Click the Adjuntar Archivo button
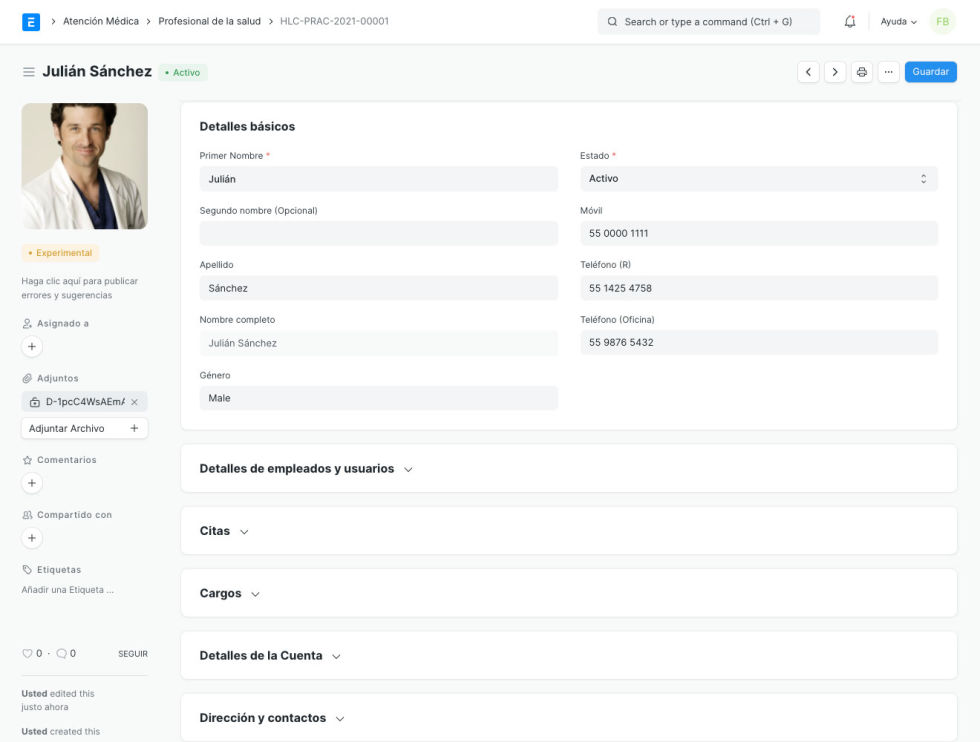980x742 pixels. tap(84, 428)
